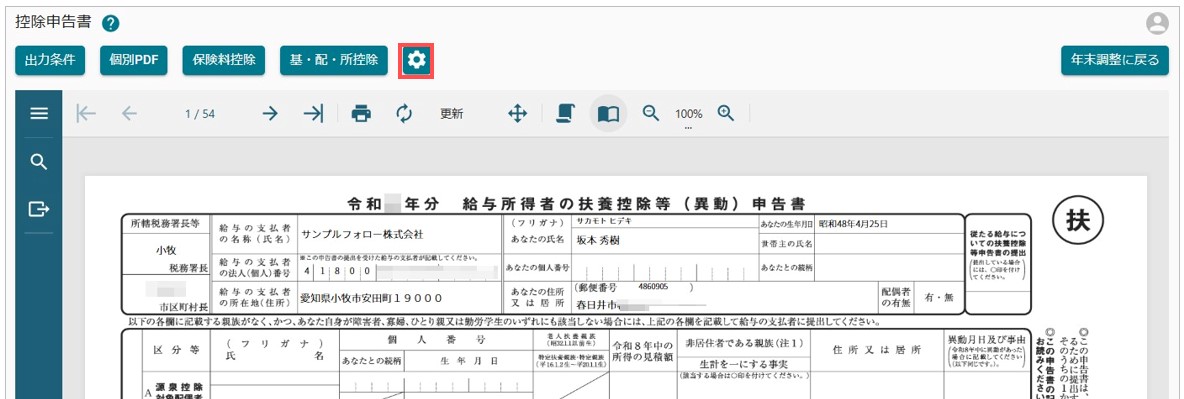The width and height of the screenshot is (1184, 399).
Task: Return via 年末調整に戻る button
Action: click(1115, 60)
